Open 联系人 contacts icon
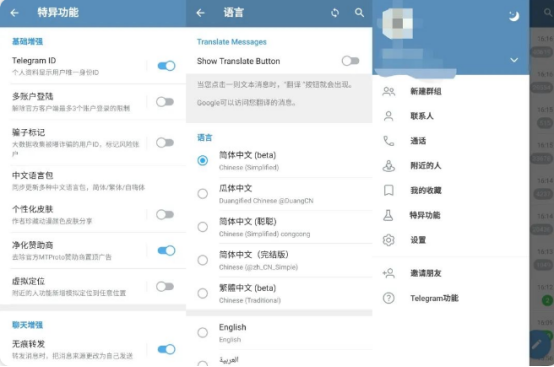554x367 pixels. 389,116
